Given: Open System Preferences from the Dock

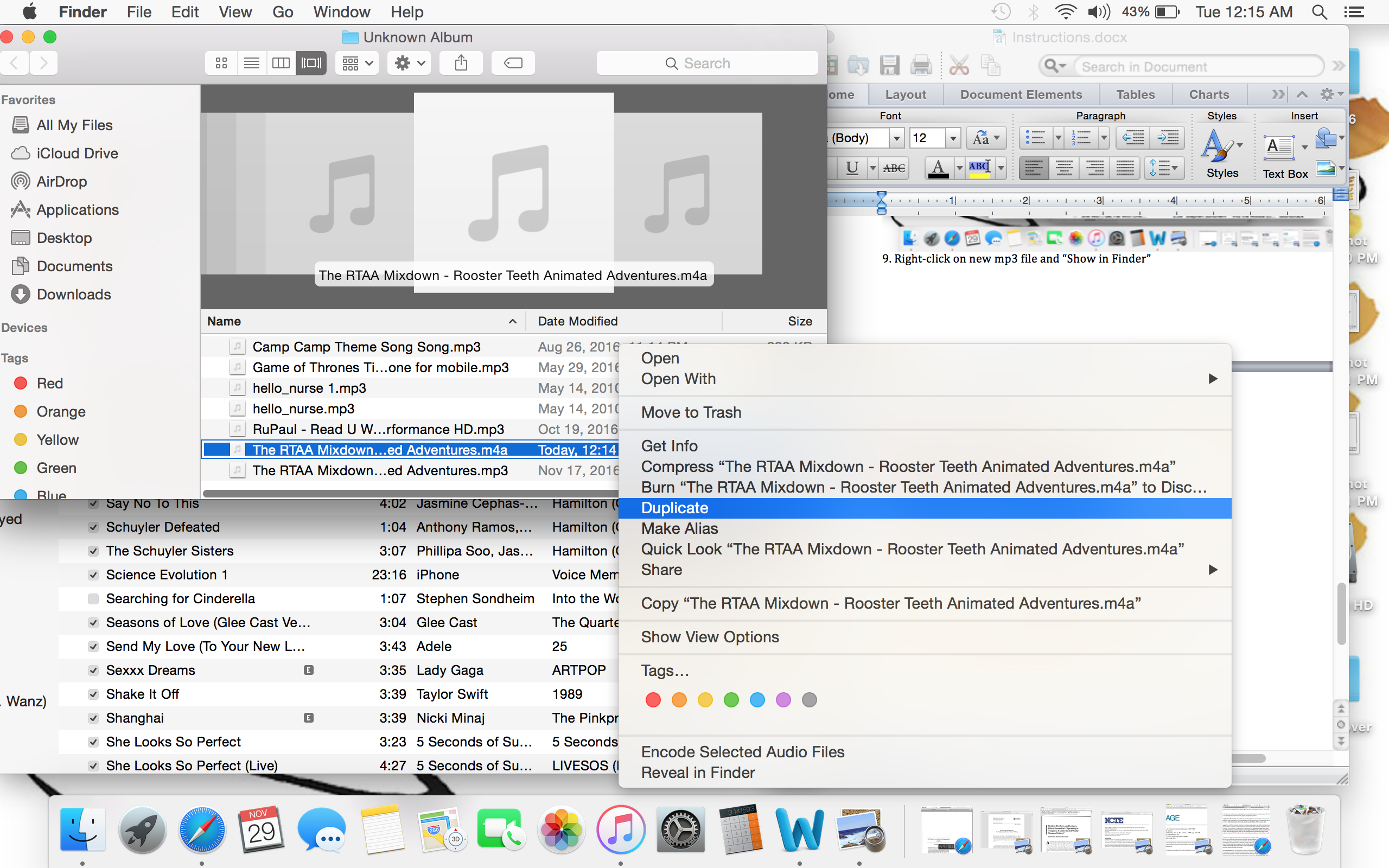Looking at the screenshot, I should coord(680,829).
